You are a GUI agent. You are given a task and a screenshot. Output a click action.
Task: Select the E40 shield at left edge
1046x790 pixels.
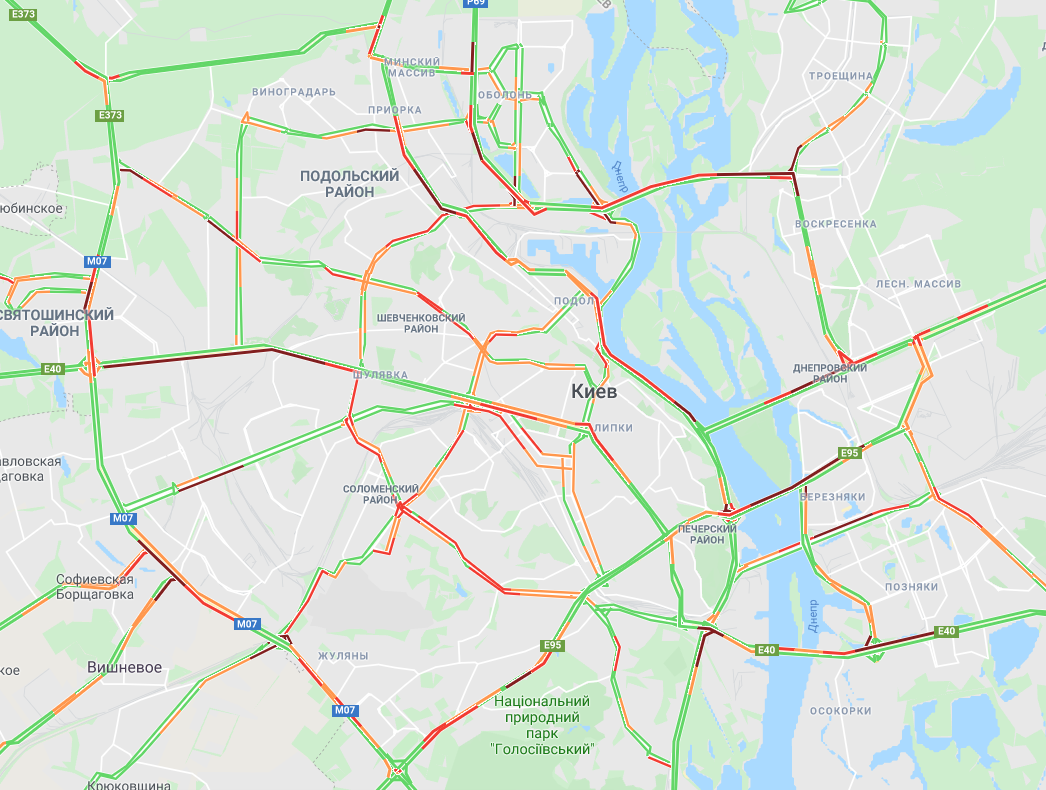53,368
